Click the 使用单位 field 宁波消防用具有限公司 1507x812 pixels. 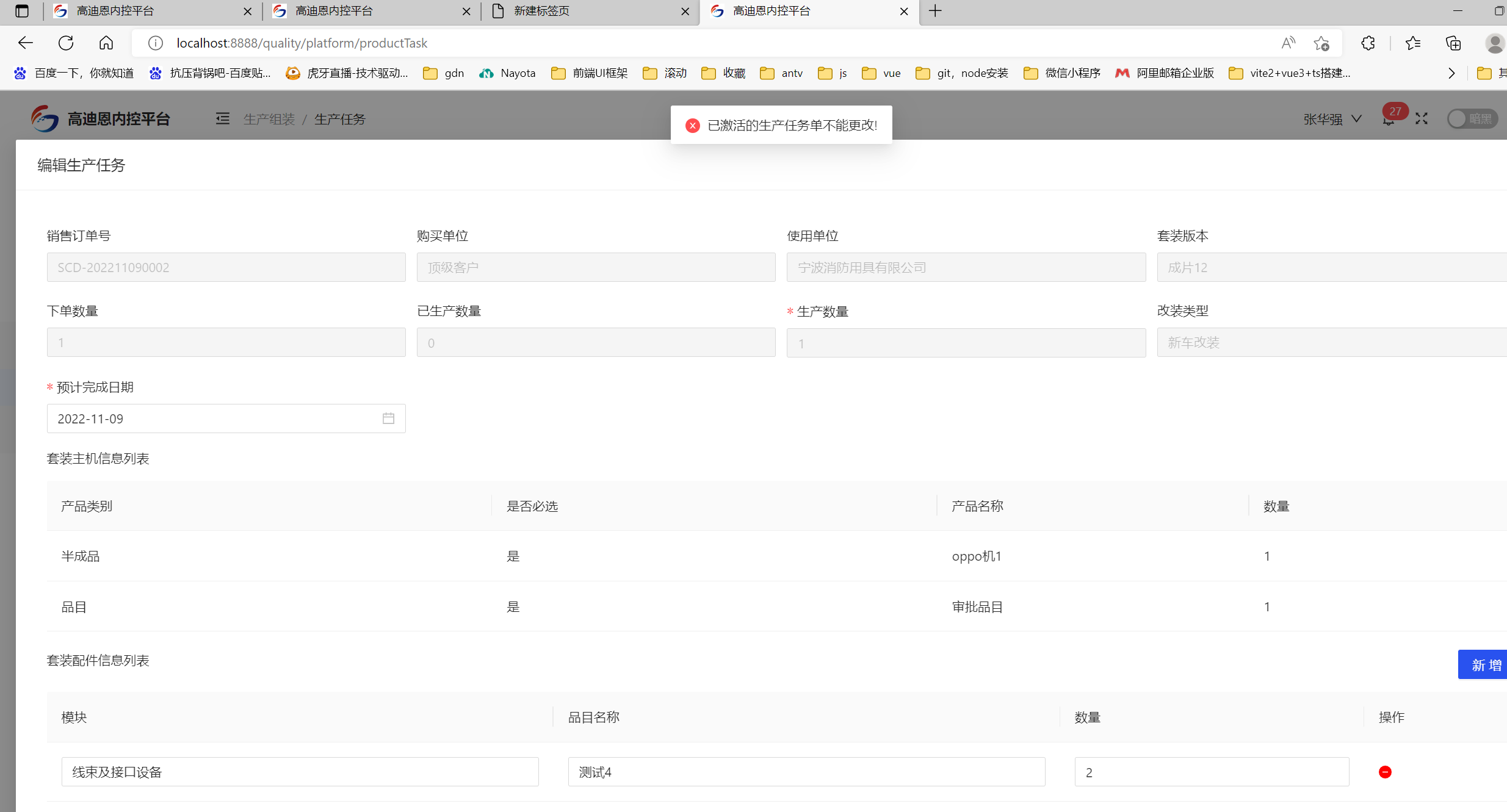pos(966,267)
